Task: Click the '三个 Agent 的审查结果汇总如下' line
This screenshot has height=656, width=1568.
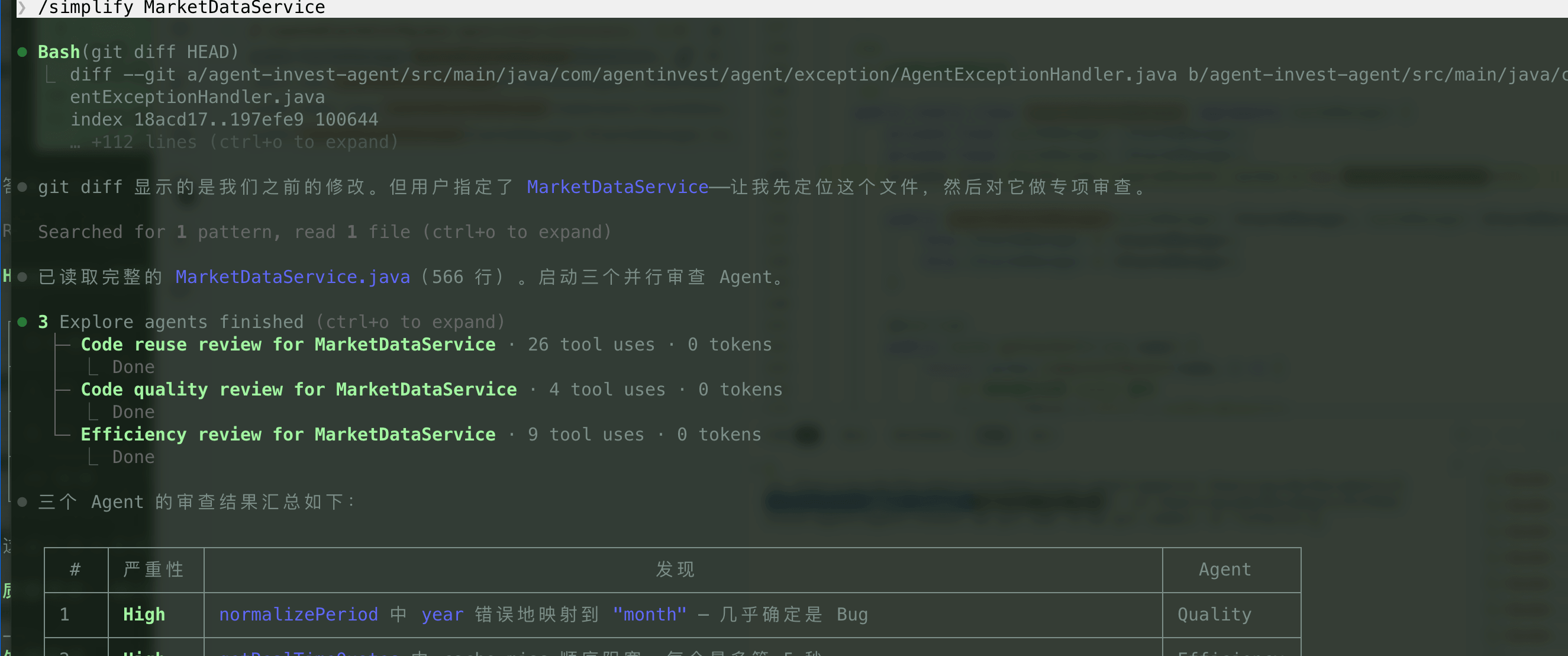Action: 196,502
